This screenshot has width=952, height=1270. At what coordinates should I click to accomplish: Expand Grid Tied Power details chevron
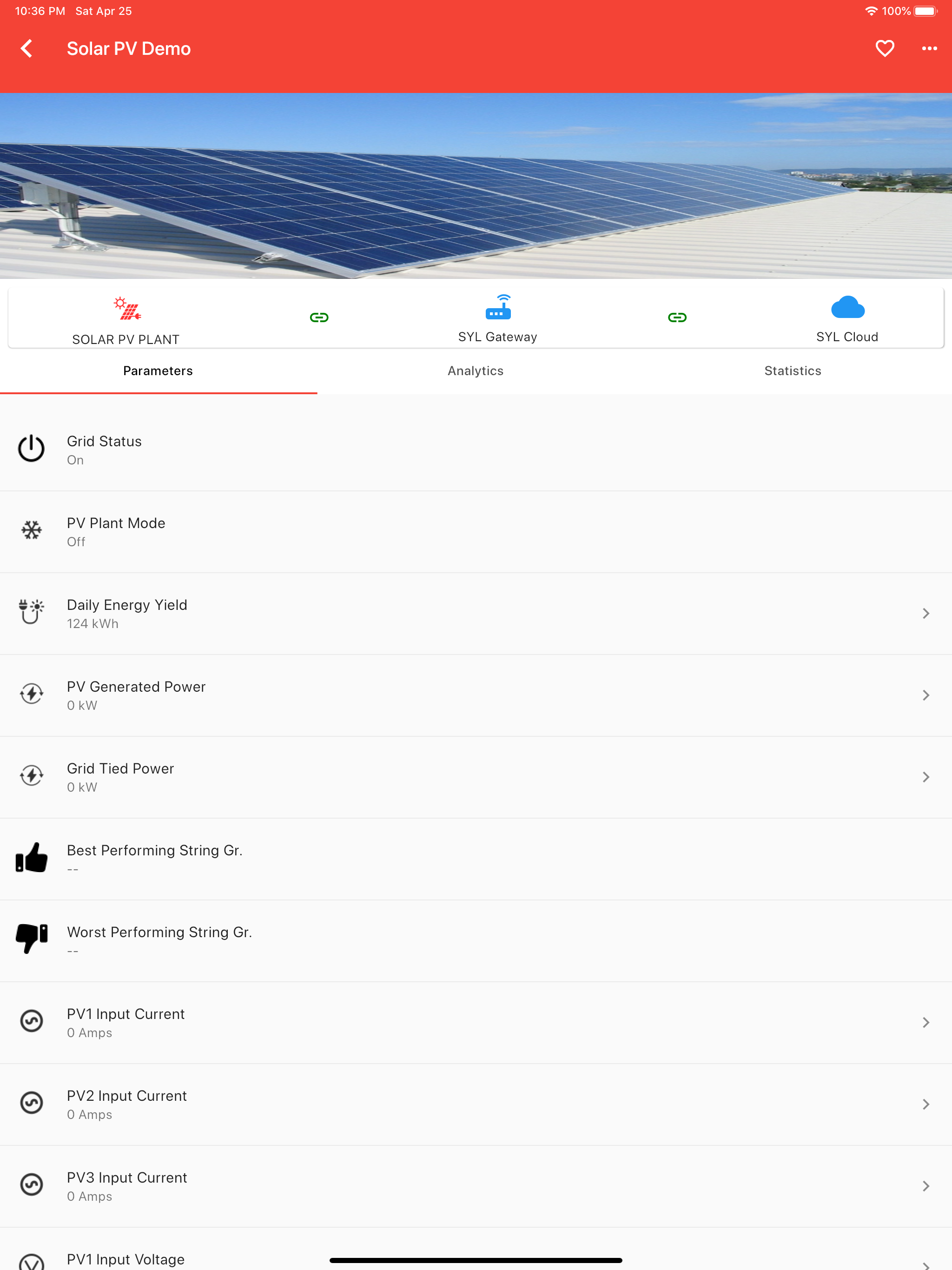pyautogui.click(x=926, y=777)
